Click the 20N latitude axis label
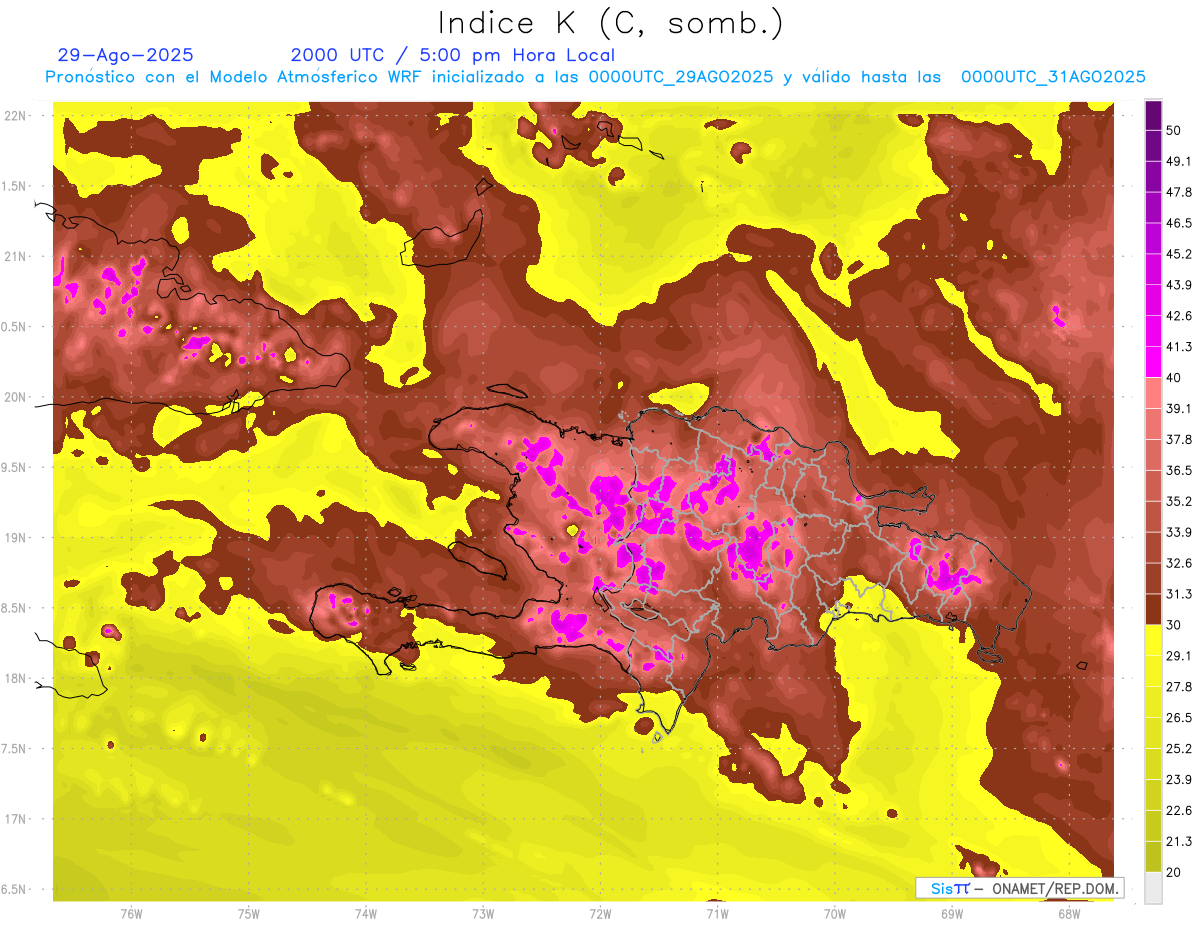1200x927 pixels. (16, 398)
